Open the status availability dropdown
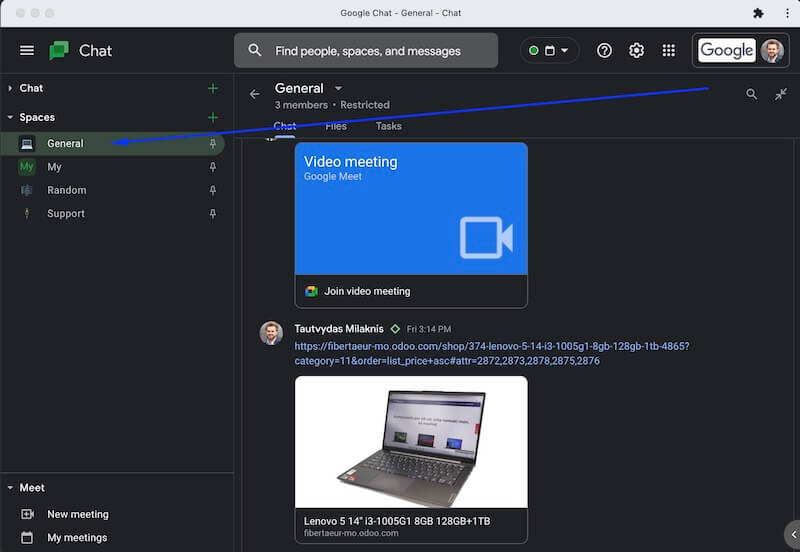This screenshot has width=800, height=552. tap(549, 51)
